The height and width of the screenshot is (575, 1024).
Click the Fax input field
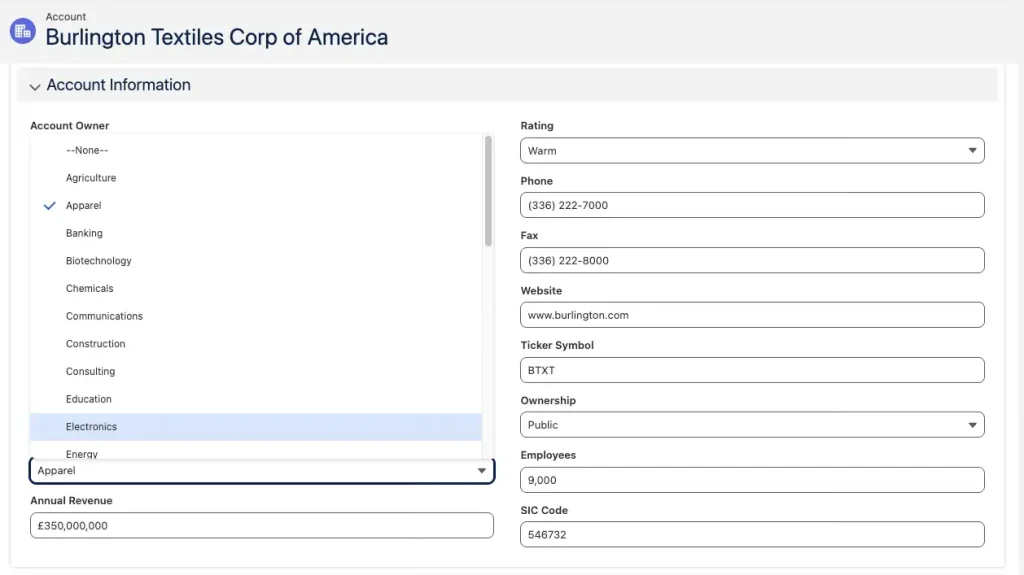[752, 260]
